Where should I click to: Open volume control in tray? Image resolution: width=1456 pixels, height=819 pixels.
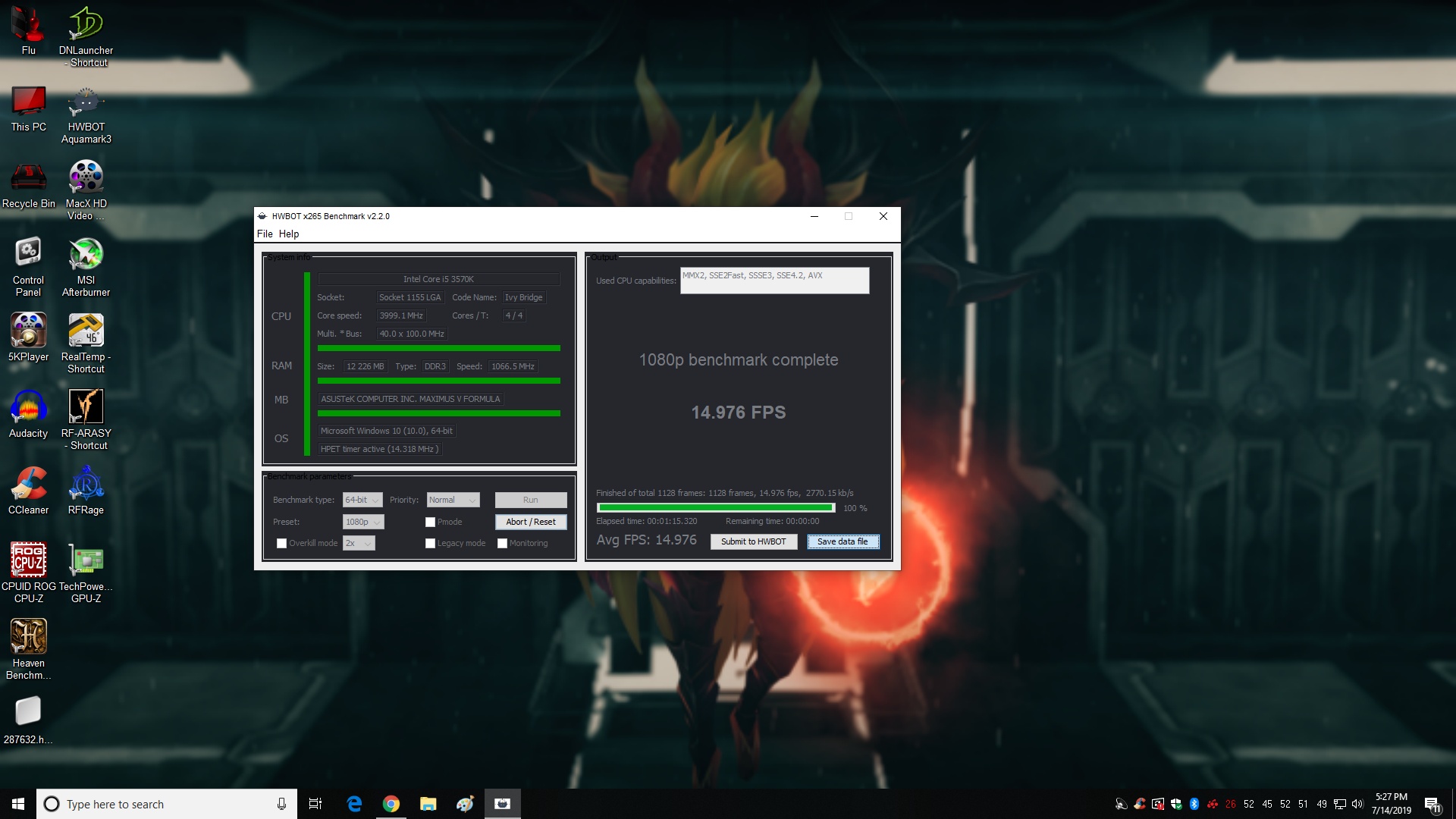[x=1357, y=804]
